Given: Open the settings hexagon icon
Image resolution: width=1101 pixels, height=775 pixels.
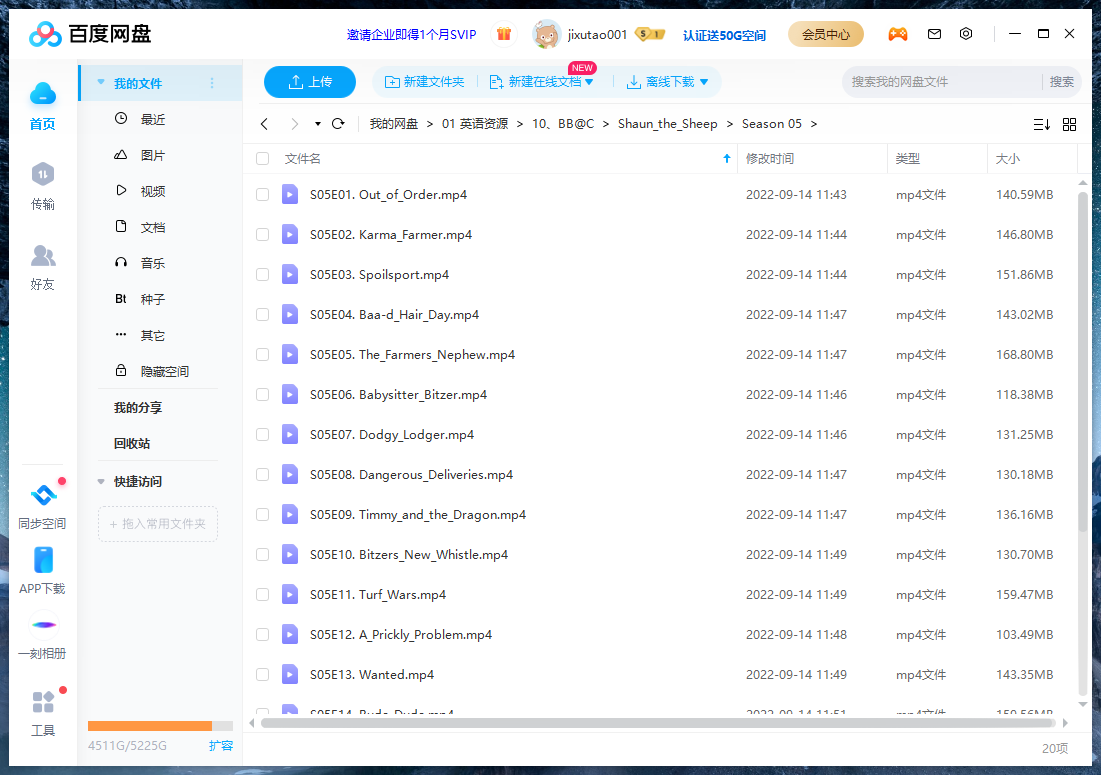Looking at the screenshot, I should (966, 34).
